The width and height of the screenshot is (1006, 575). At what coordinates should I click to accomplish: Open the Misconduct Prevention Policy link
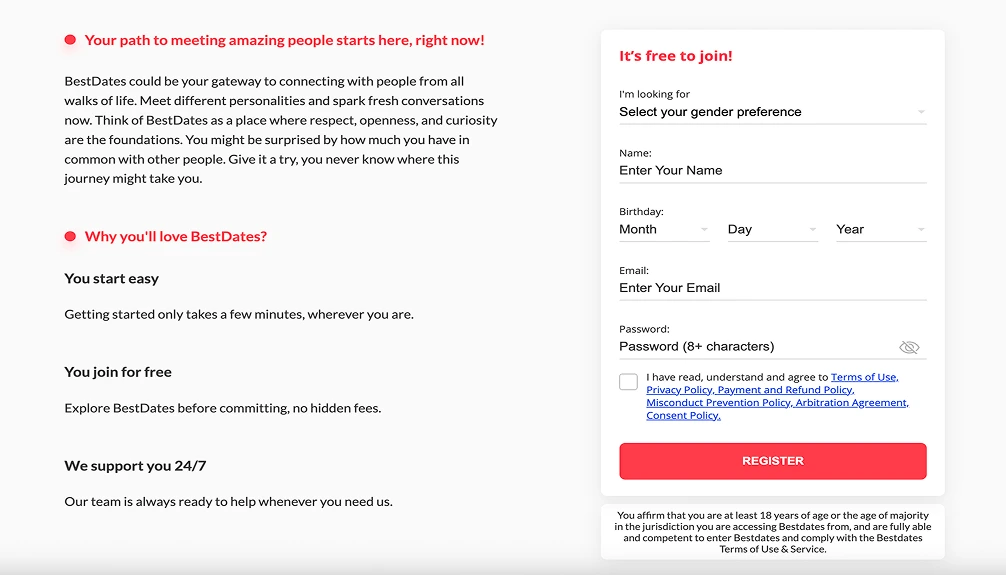coord(718,403)
